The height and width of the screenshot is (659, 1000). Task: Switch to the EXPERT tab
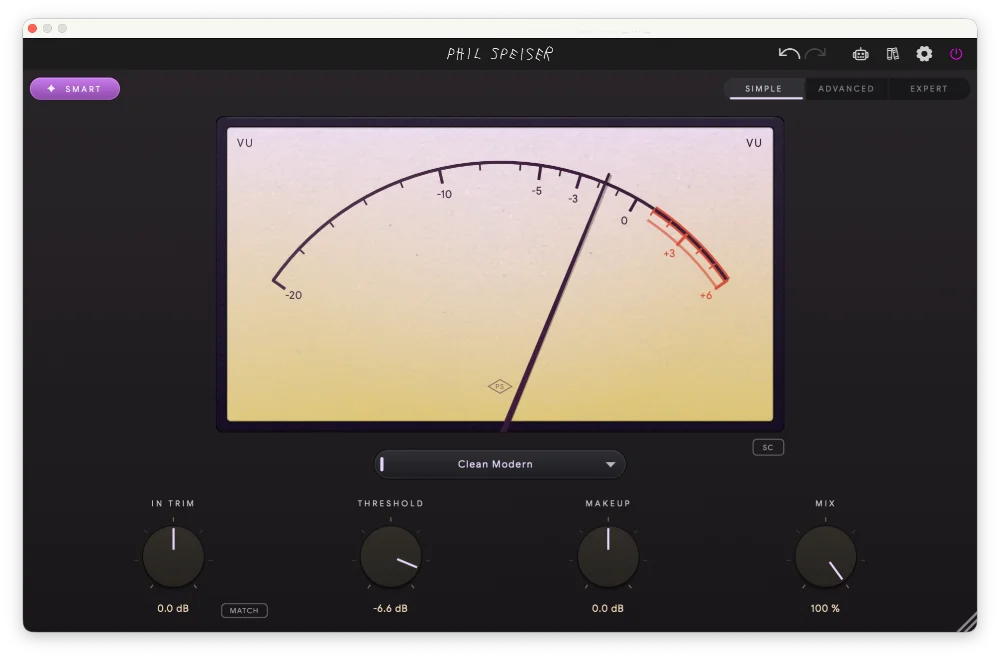tap(929, 89)
